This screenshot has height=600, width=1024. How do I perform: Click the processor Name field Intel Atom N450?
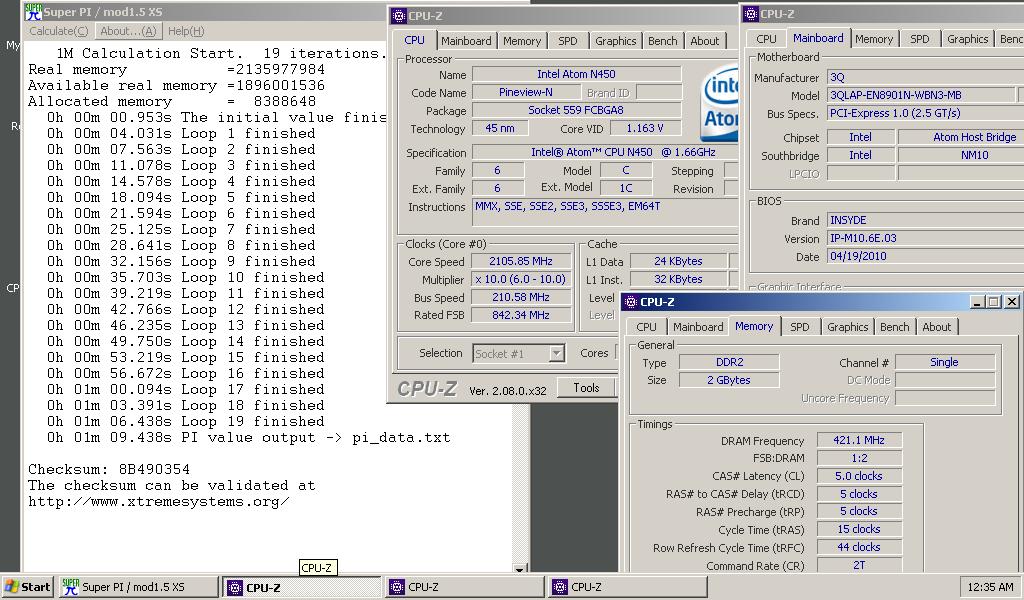point(577,74)
